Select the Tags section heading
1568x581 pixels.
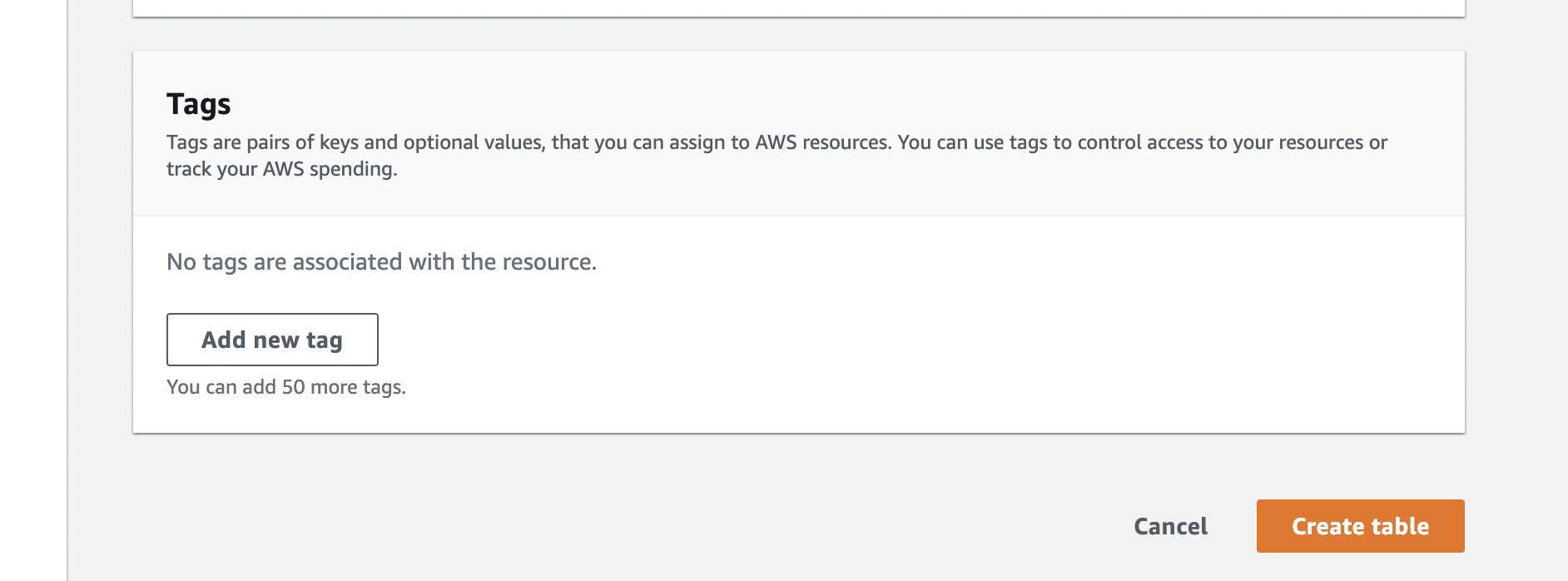pos(199,104)
